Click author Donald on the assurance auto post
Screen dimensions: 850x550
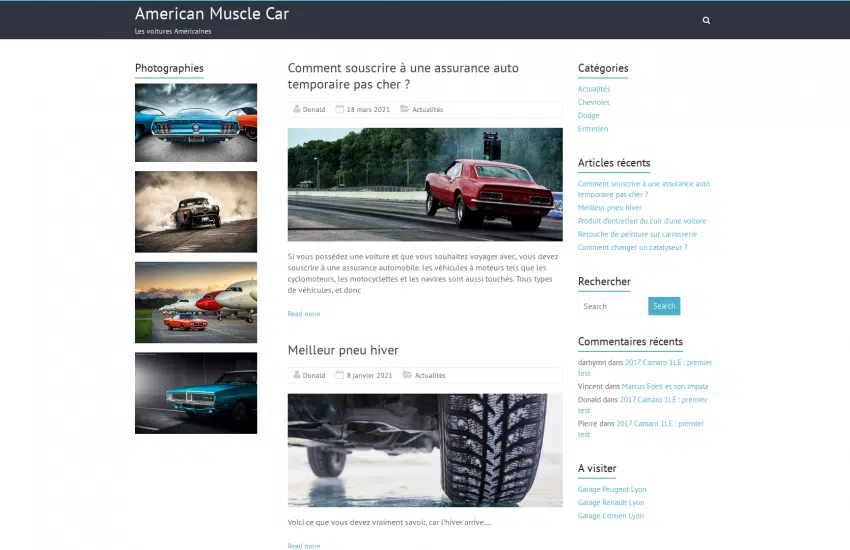[313, 109]
